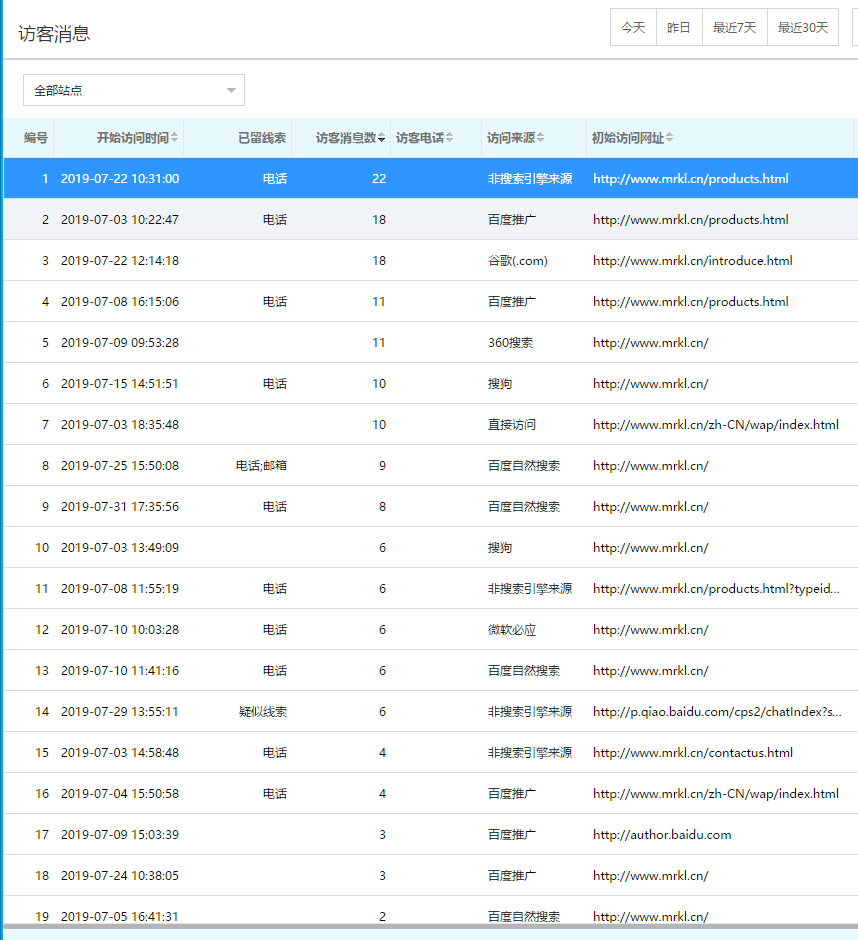Click the timestamp 2019-07-25 15:50:08

tap(120, 466)
